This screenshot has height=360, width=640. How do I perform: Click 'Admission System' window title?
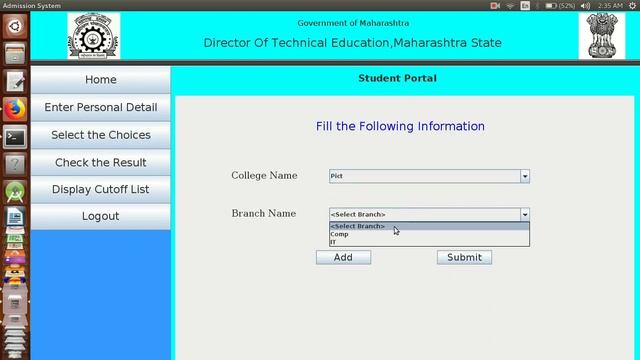32,6
